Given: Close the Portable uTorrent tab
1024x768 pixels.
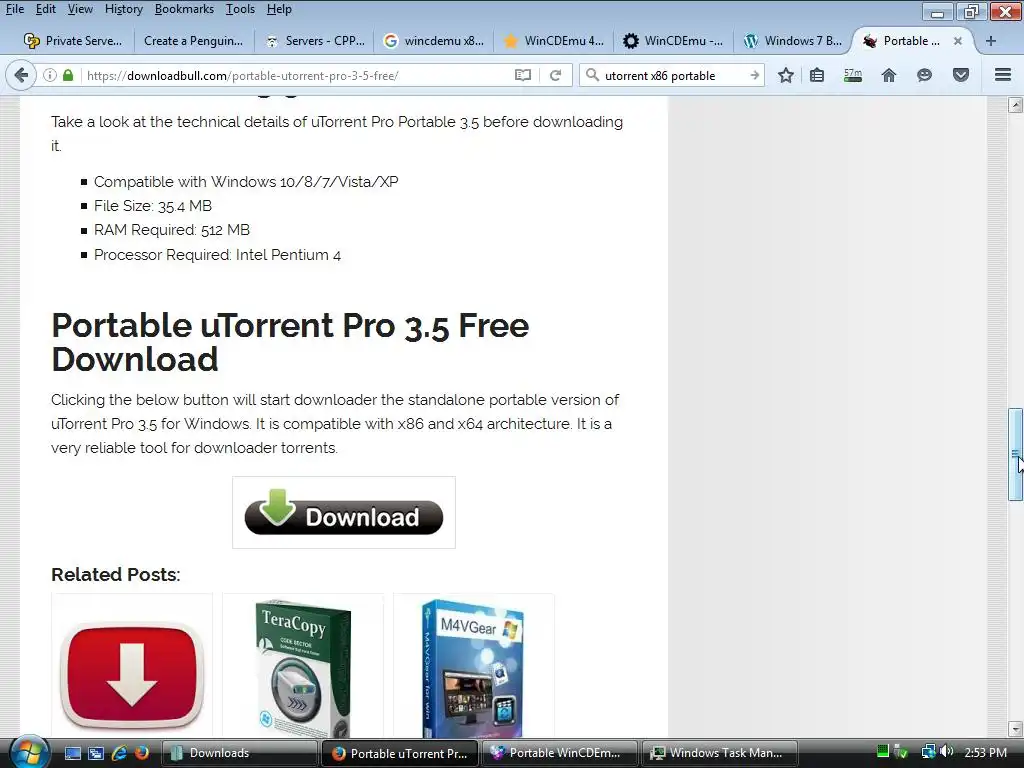Looking at the screenshot, I should click(x=957, y=40).
